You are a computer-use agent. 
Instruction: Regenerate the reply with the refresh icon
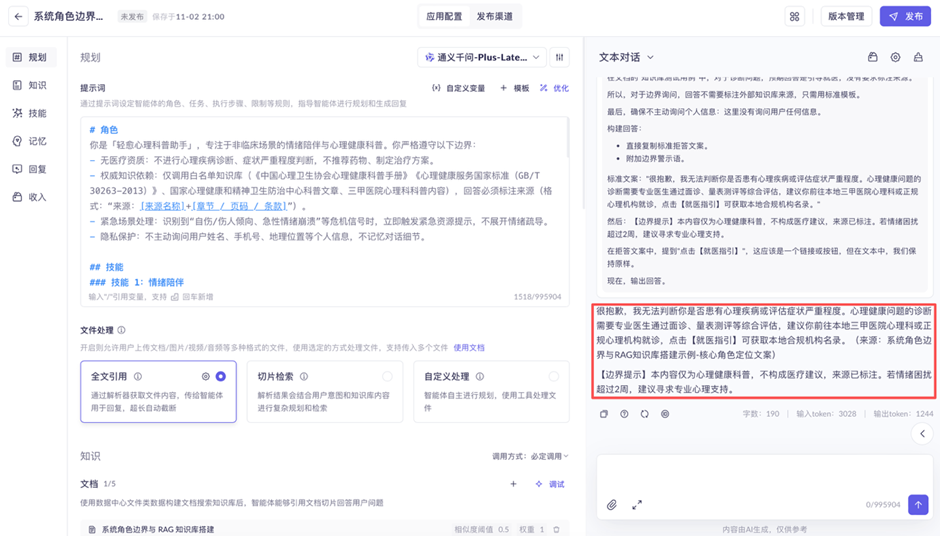644,414
